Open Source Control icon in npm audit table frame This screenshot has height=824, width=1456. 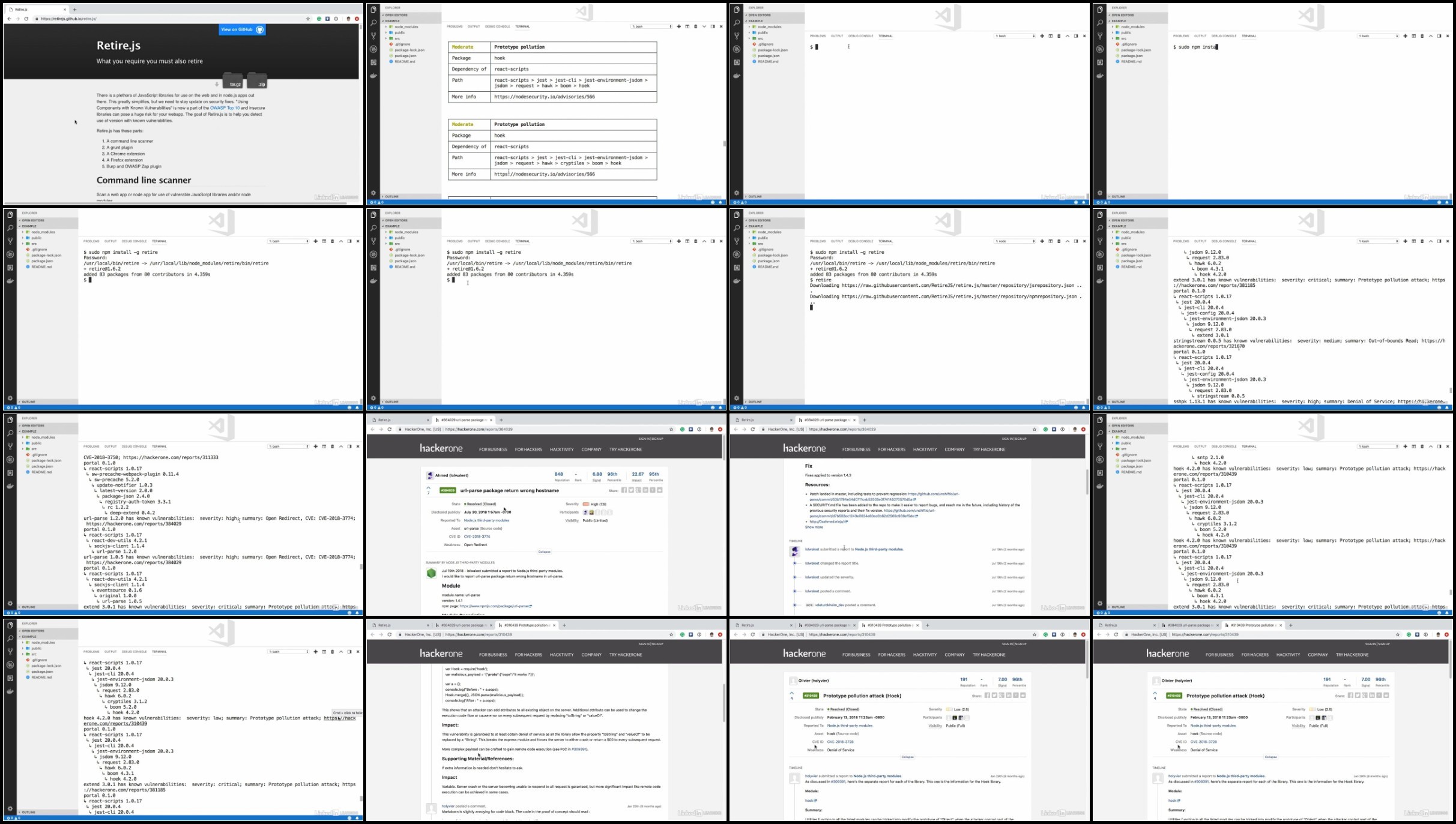(x=373, y=36)
